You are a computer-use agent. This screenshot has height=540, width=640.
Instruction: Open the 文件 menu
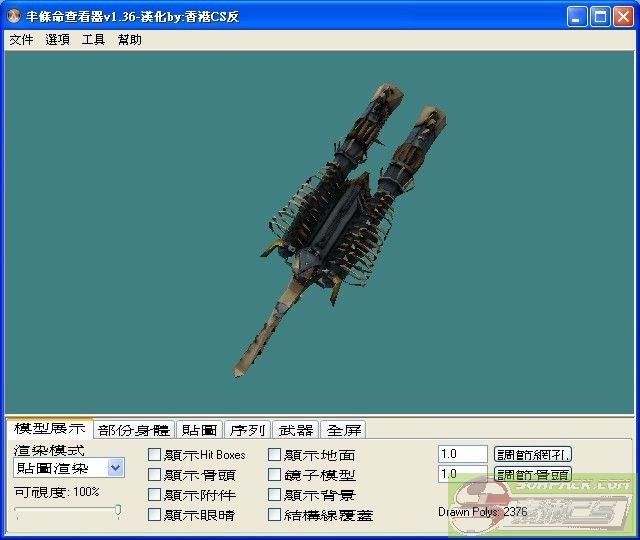(x=21, y=40)
